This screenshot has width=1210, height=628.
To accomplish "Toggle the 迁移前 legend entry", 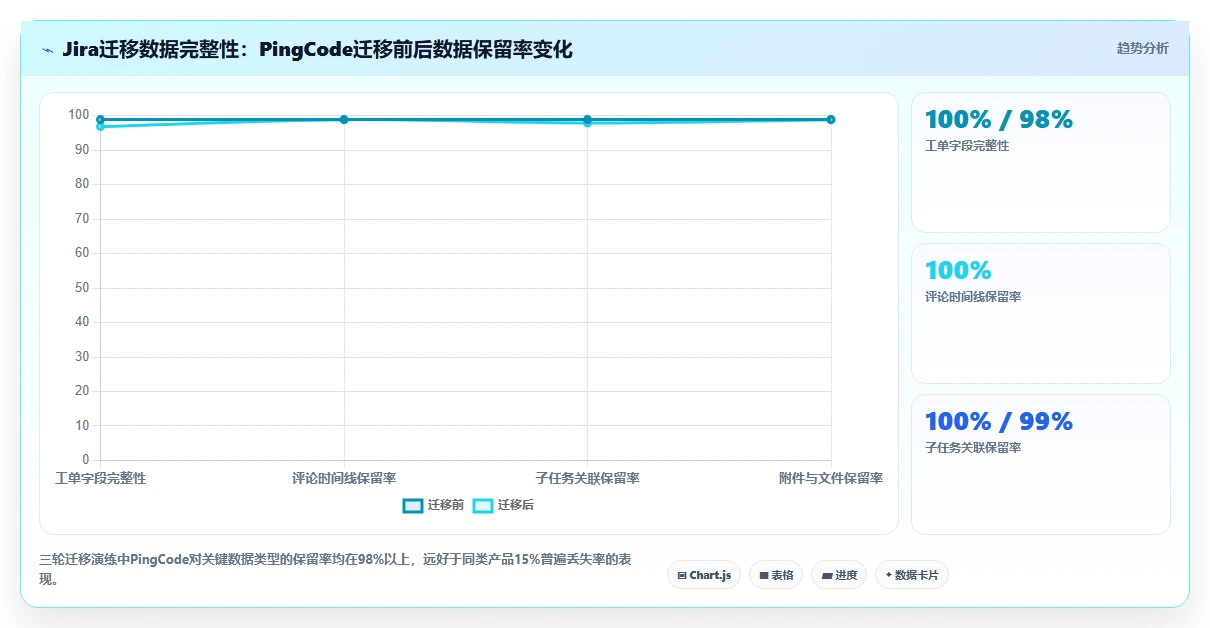I will coord(433,505).
